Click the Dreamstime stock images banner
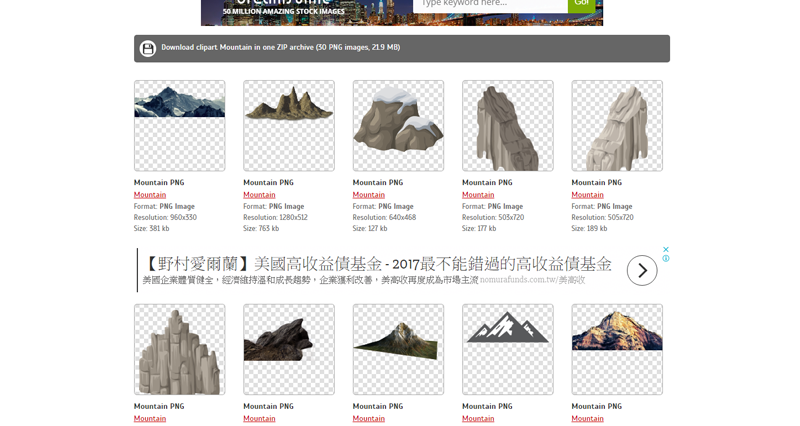 pos(300,8)
